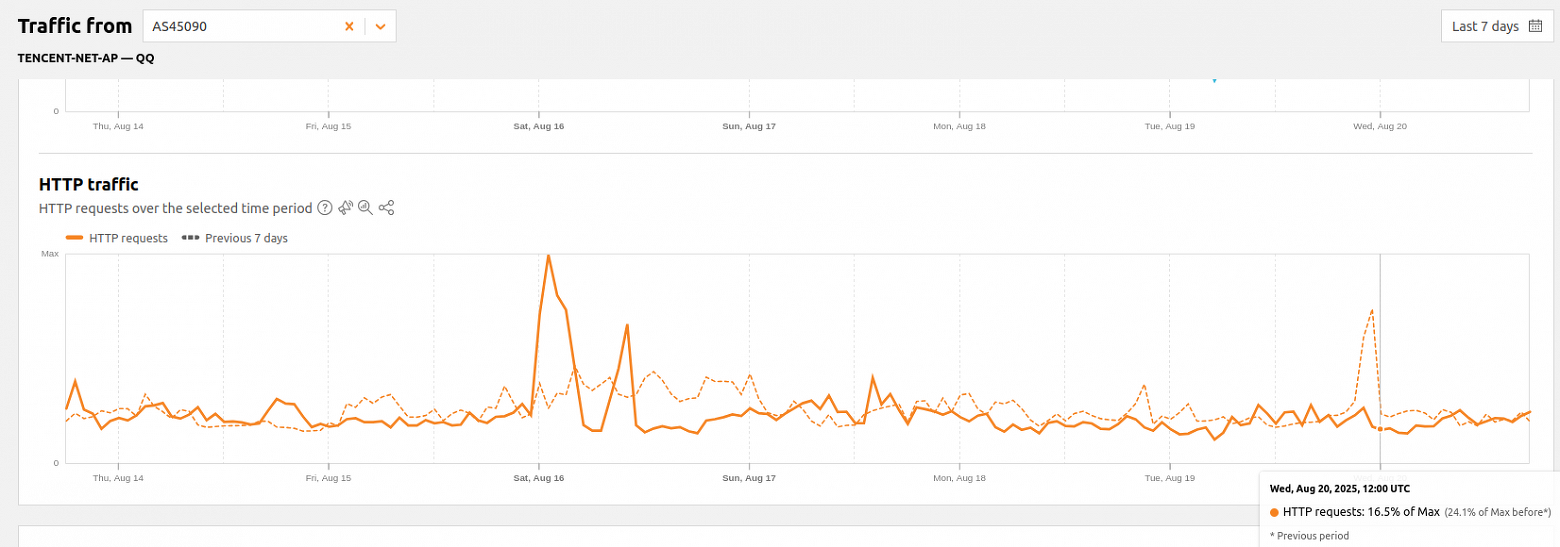Open the Last 7 days range selector
The height and width of the screenshot is (547, 1560).
(x=1497, y=26)
